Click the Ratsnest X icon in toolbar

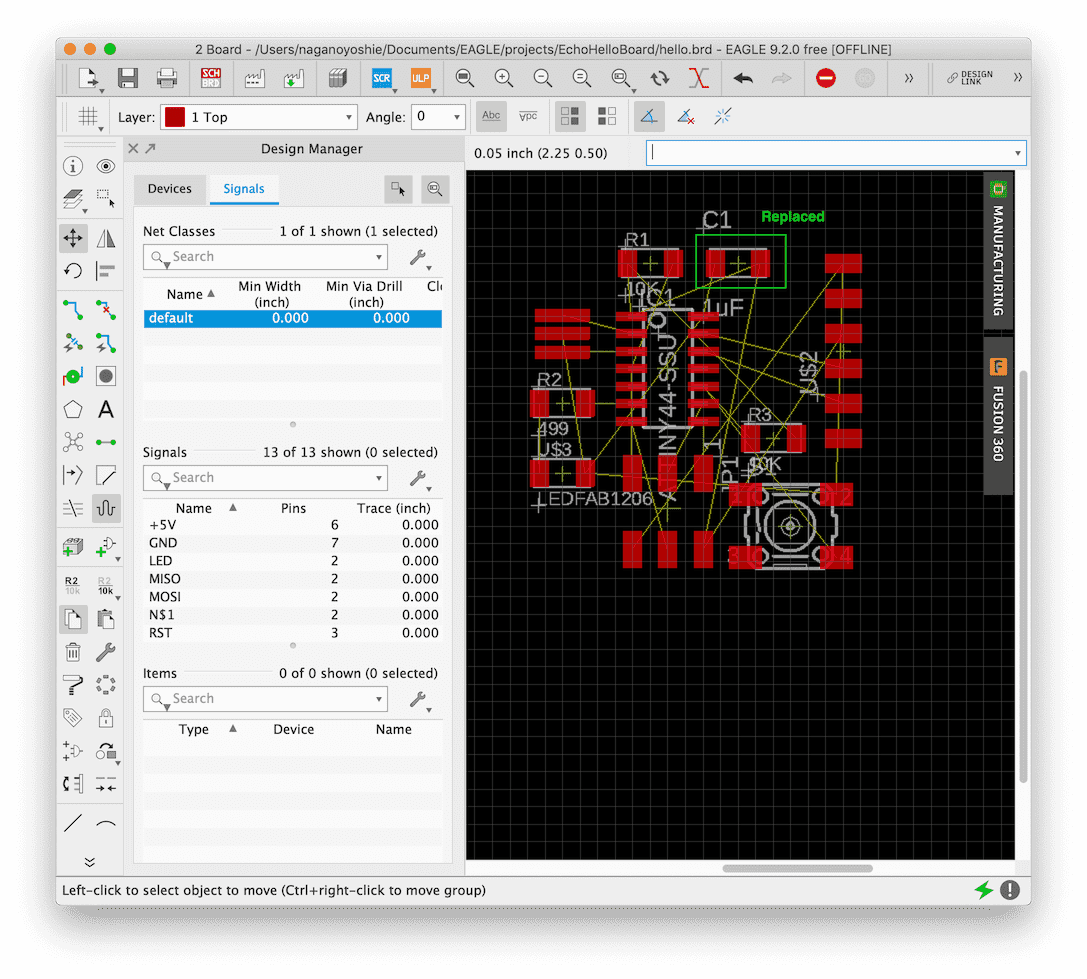pos(699,78)
